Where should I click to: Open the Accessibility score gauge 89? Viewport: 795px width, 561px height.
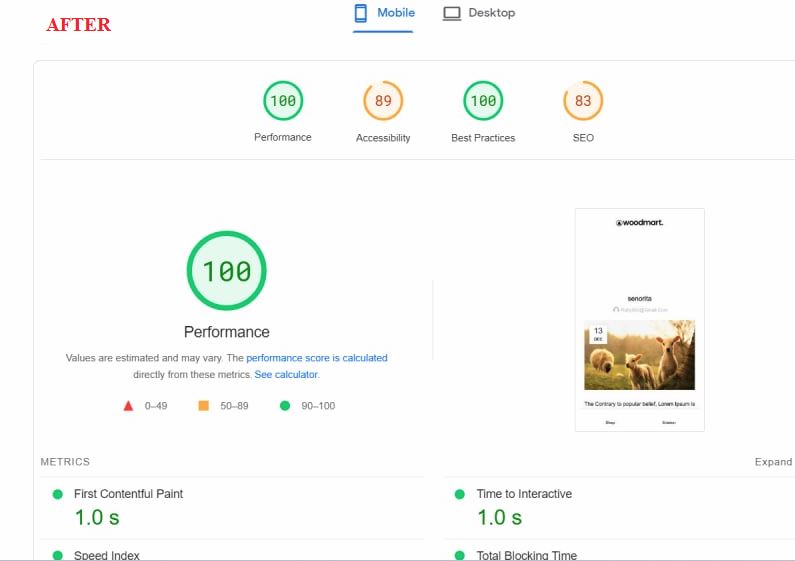383,100
